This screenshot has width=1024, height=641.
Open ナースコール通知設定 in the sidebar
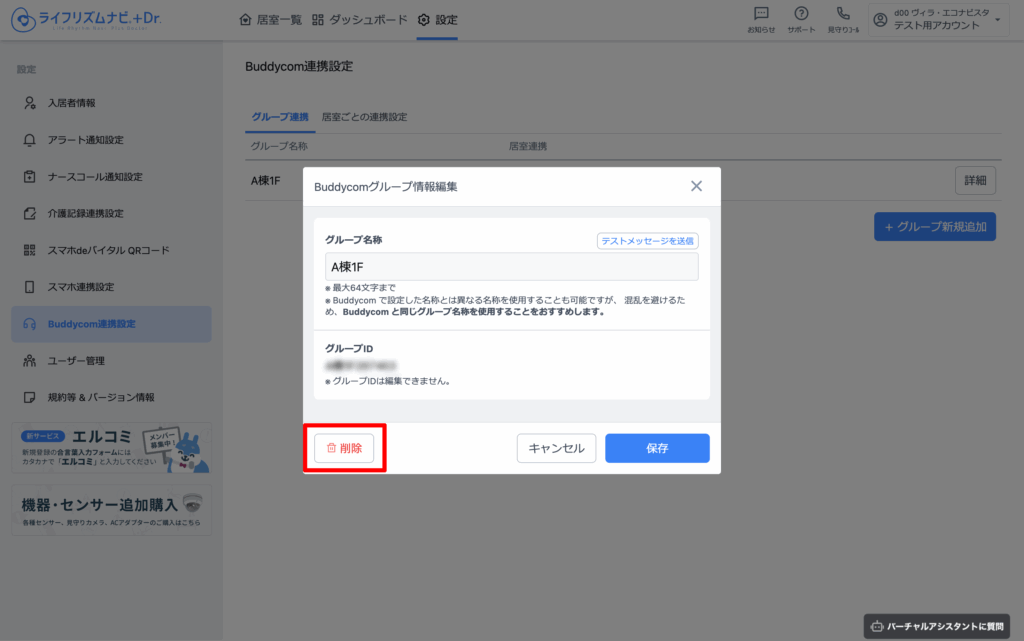pos(111,176)
